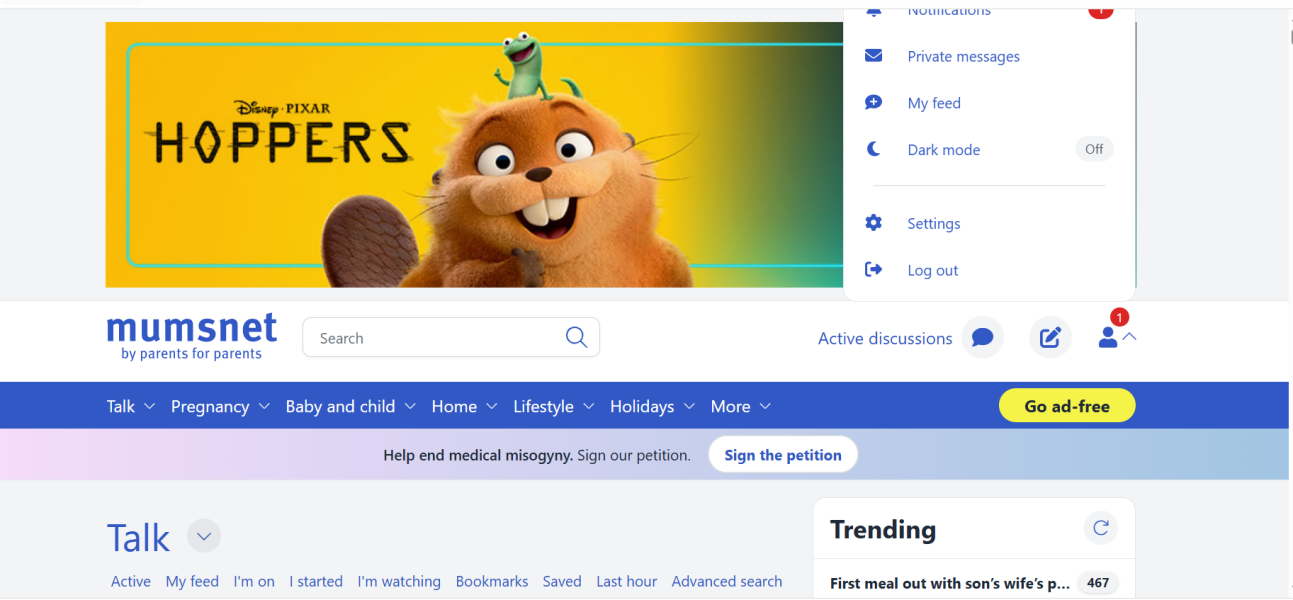Open the Bookmarks filter

[x=492, y=581]
